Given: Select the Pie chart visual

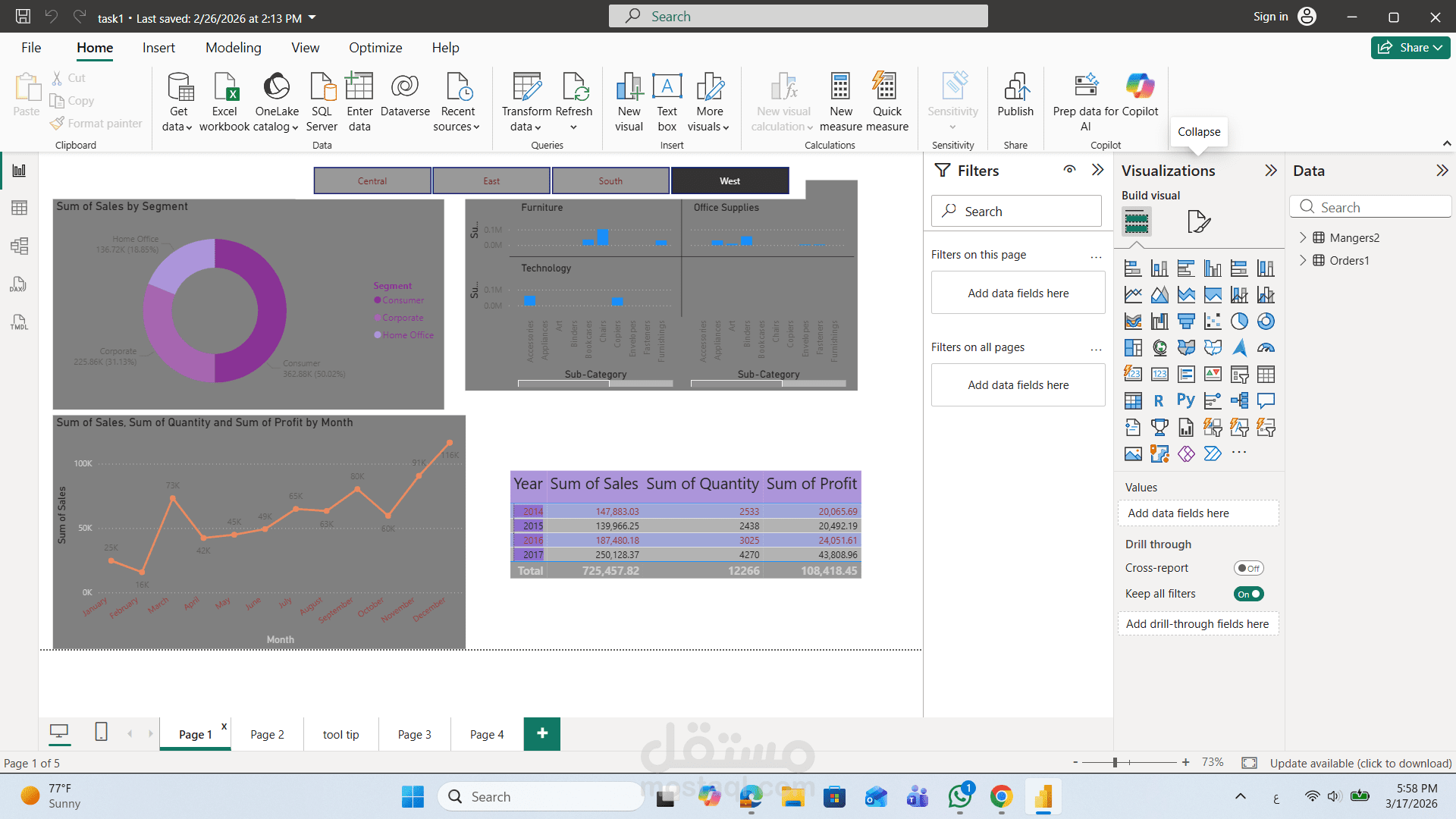Looking at the screenshot, I should 1240,322.
